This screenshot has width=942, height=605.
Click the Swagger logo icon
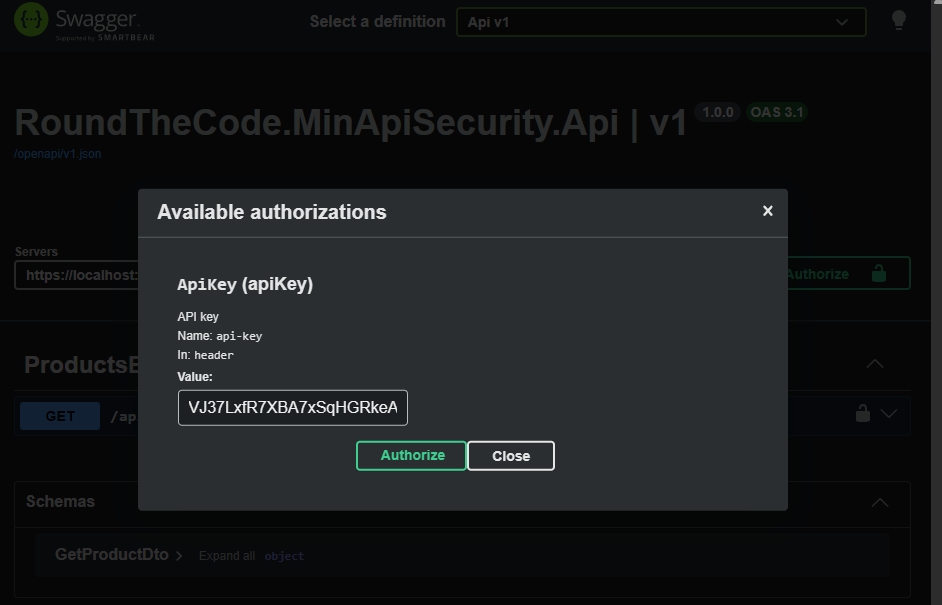[29, 19]
